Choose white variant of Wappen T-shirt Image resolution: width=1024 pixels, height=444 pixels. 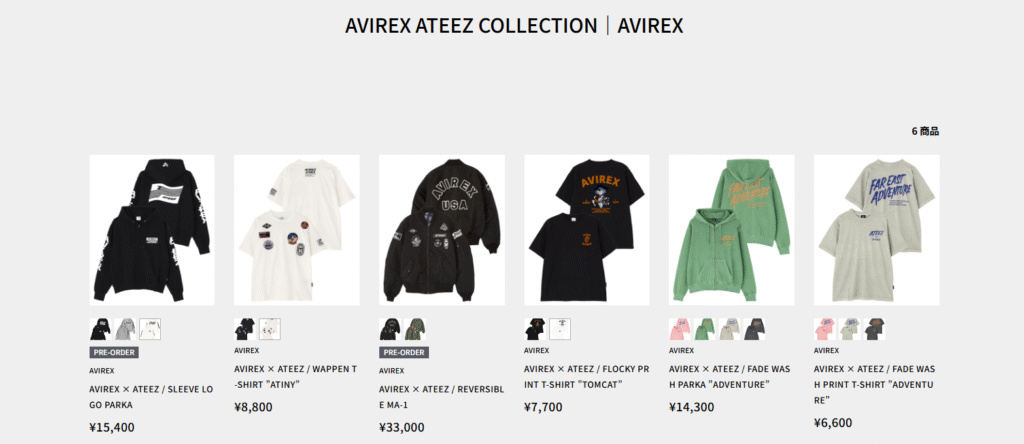270,329
